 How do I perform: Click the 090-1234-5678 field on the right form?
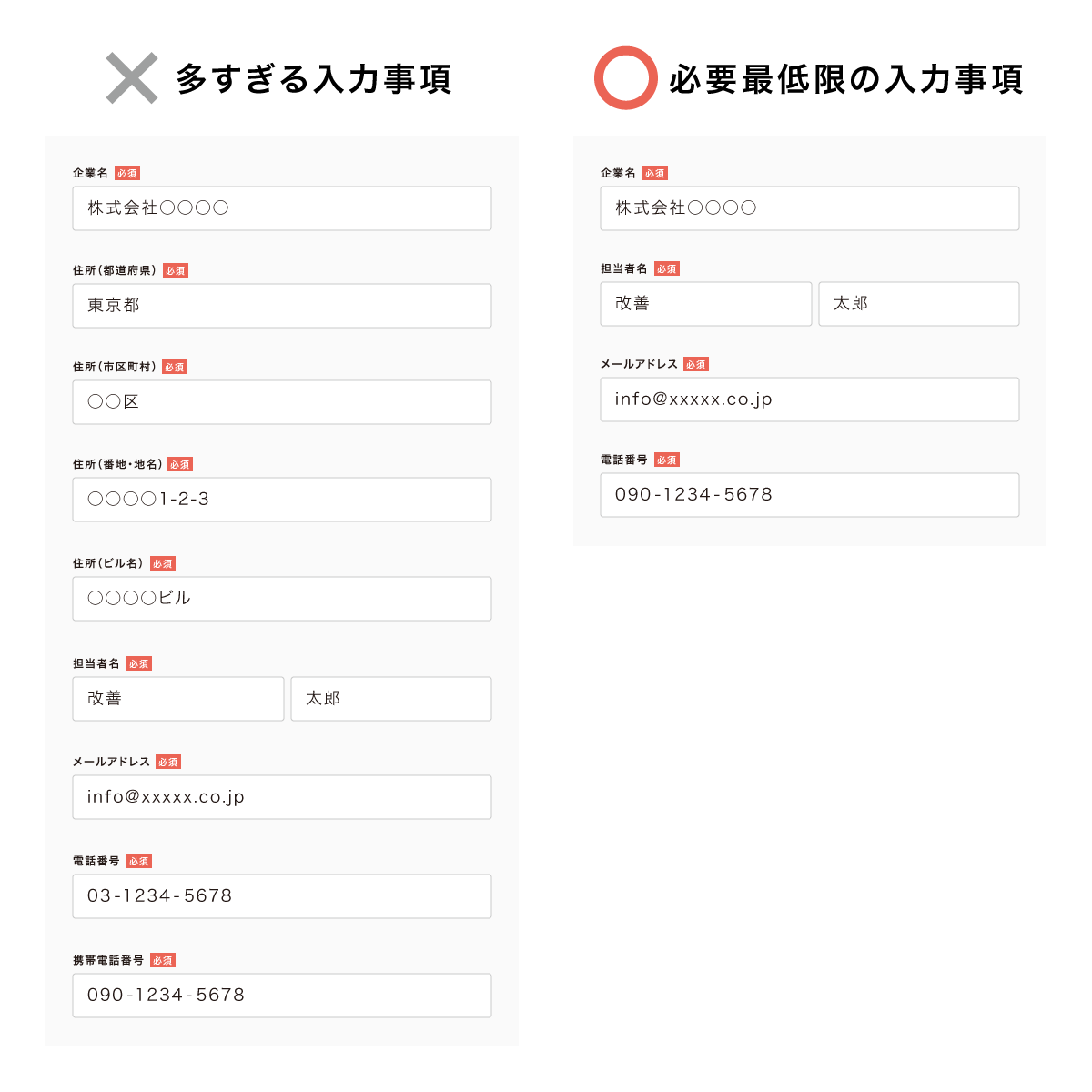tap(809, 494)
